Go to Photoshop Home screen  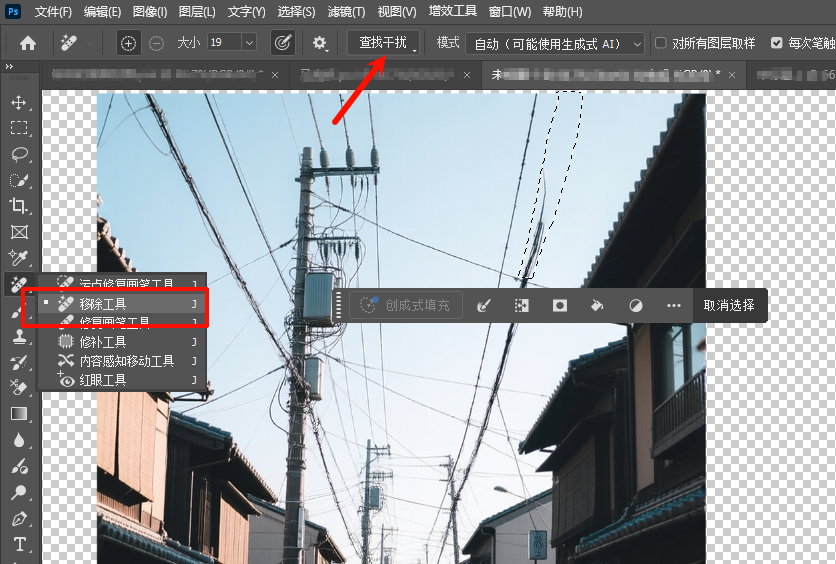point(28,43)
